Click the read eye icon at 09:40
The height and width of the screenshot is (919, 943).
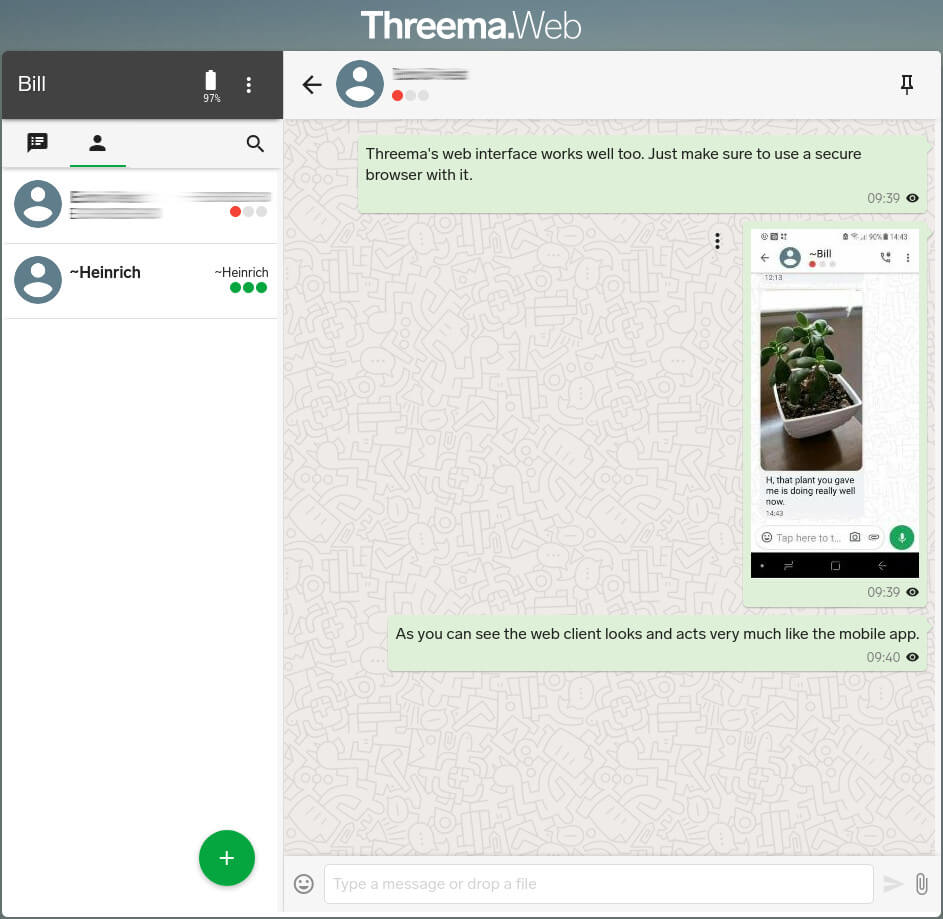[912, 657]
